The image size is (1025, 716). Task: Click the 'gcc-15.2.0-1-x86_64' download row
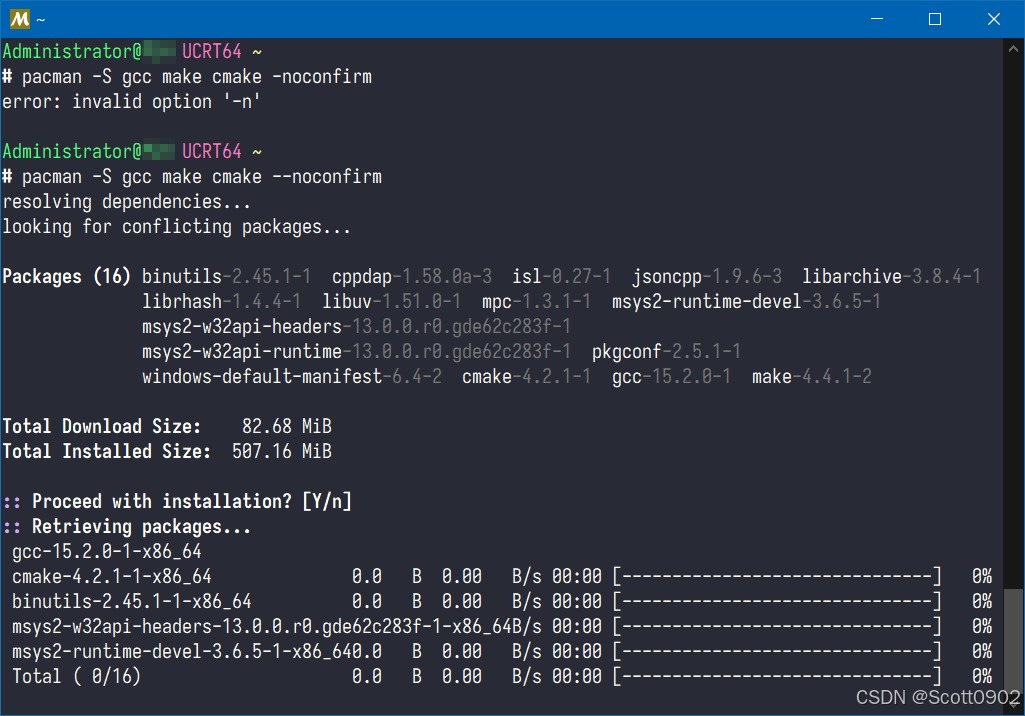107,552
